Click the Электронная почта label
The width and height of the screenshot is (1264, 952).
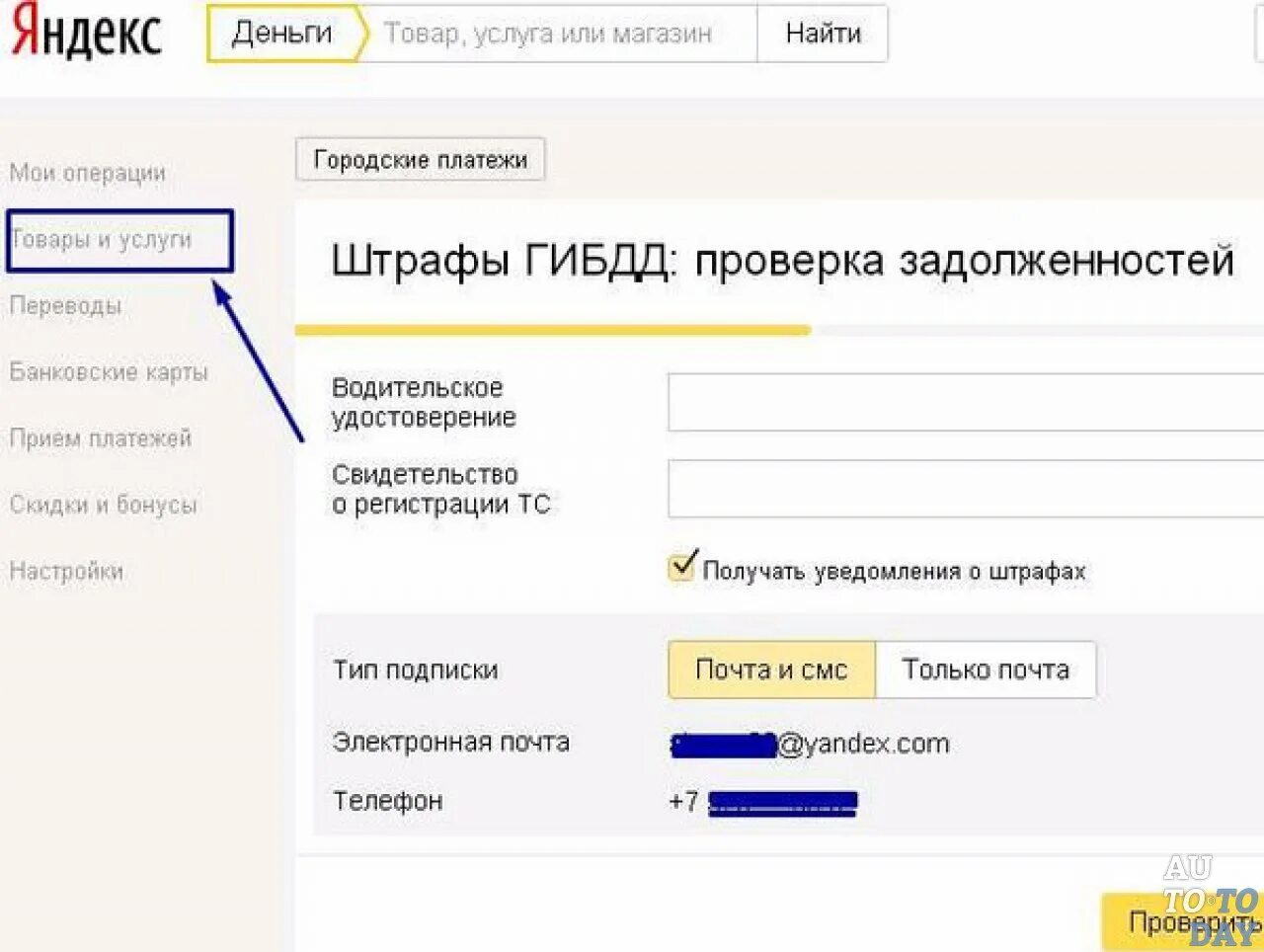pyautogui.click(x=451, y=742)
